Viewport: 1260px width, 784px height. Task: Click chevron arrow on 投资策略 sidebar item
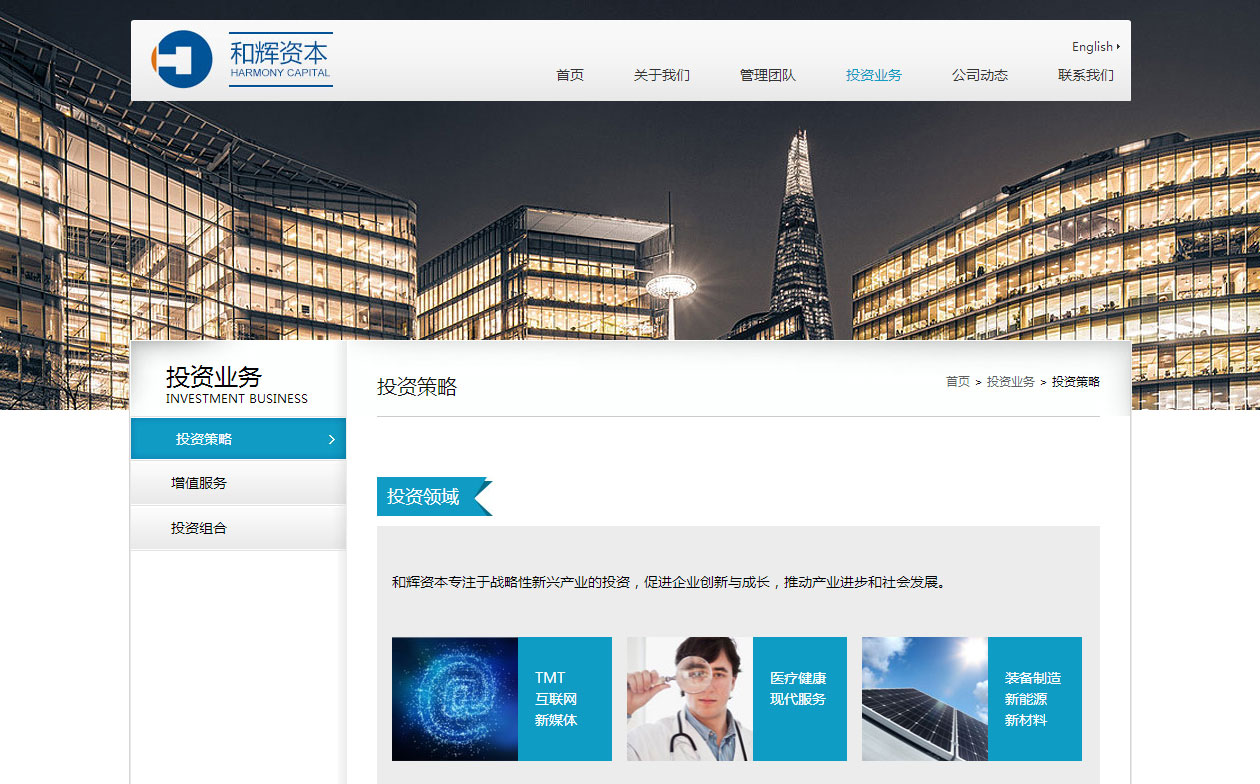tap(332, 439)
